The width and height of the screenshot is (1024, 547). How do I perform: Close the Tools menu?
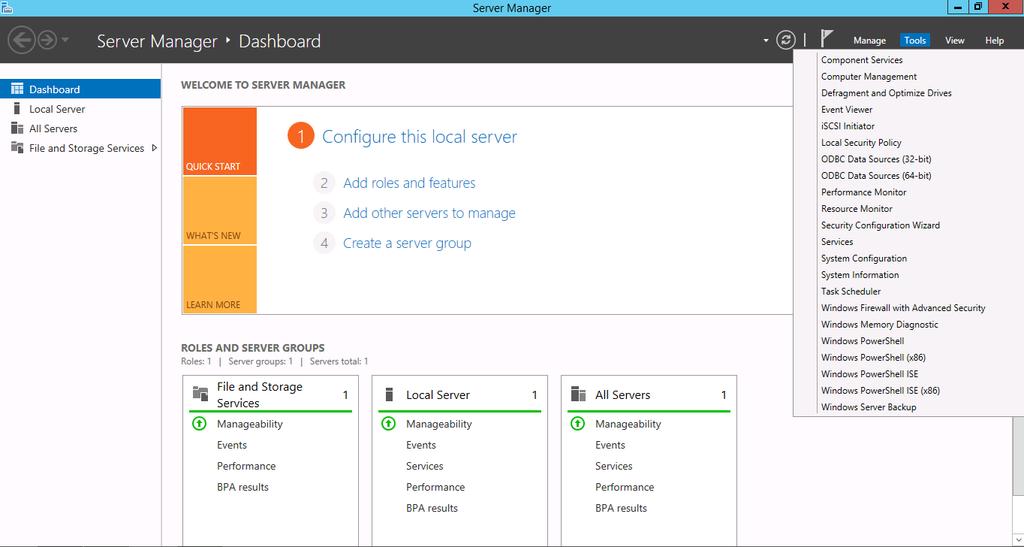[x=914, y=40]
